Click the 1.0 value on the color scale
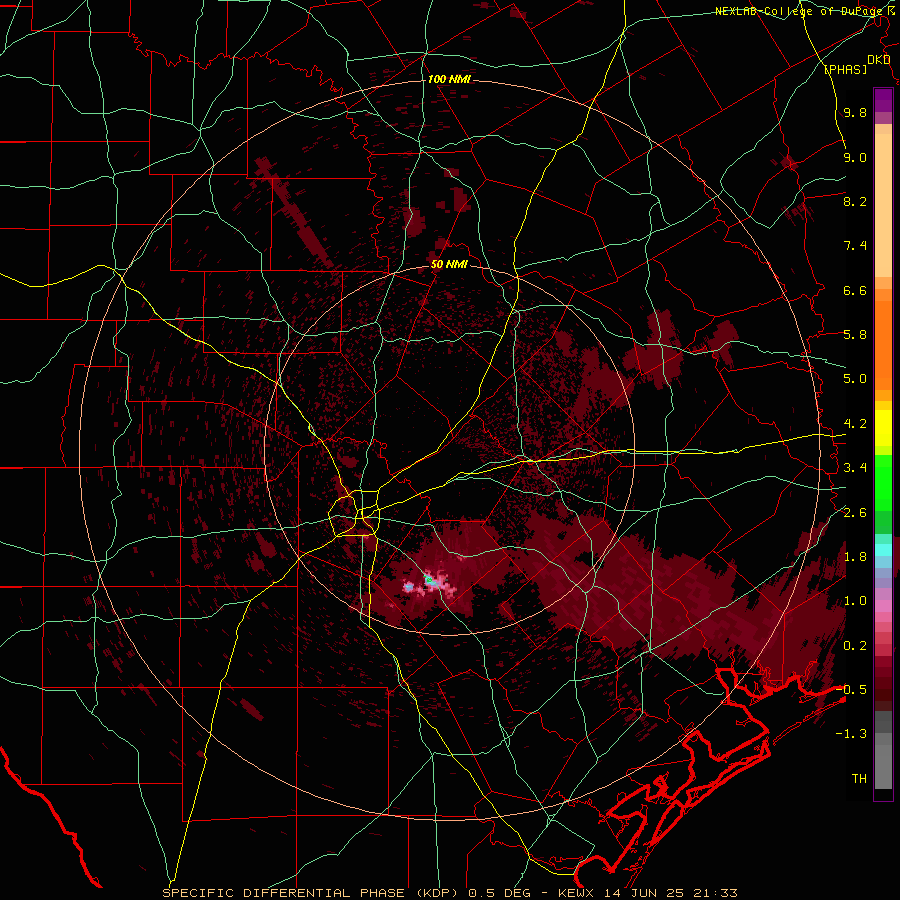Viewport: 900px width, 900px height. (x=855, y=601)
